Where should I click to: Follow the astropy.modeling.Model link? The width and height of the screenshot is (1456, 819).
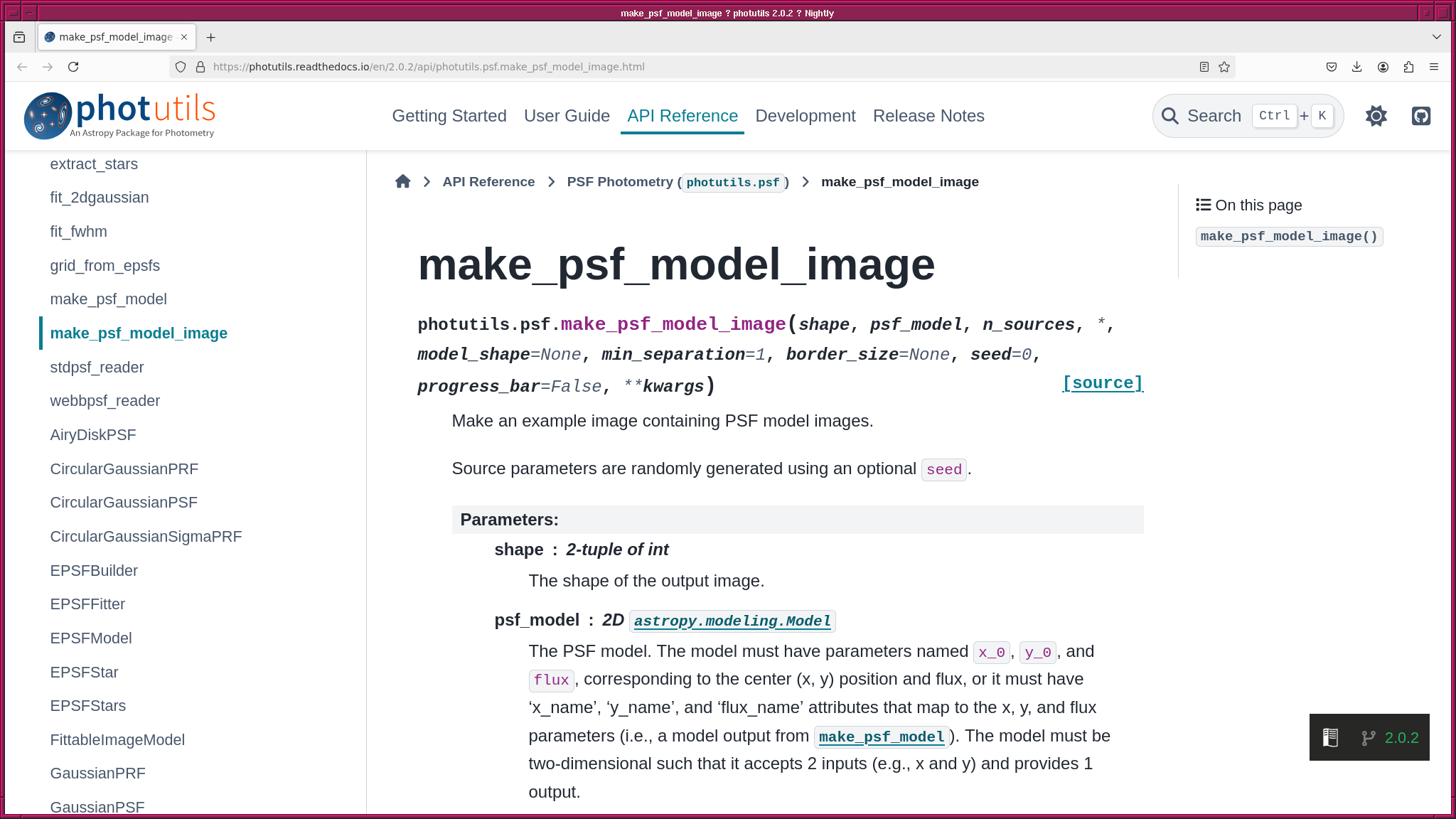point(732,621)
